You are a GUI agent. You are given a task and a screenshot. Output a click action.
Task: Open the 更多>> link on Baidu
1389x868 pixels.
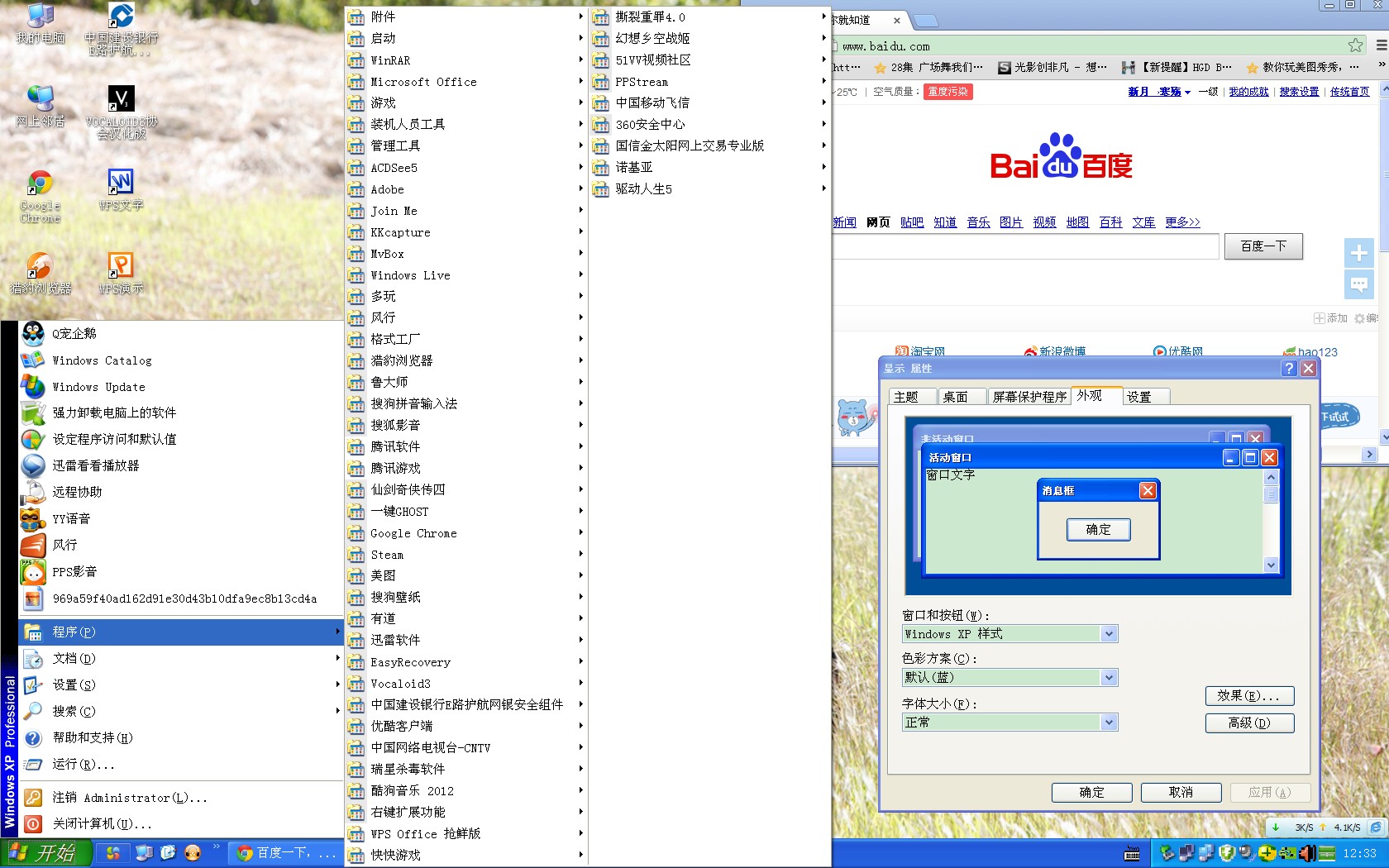pyautogui.click(x=1182, y=222)
